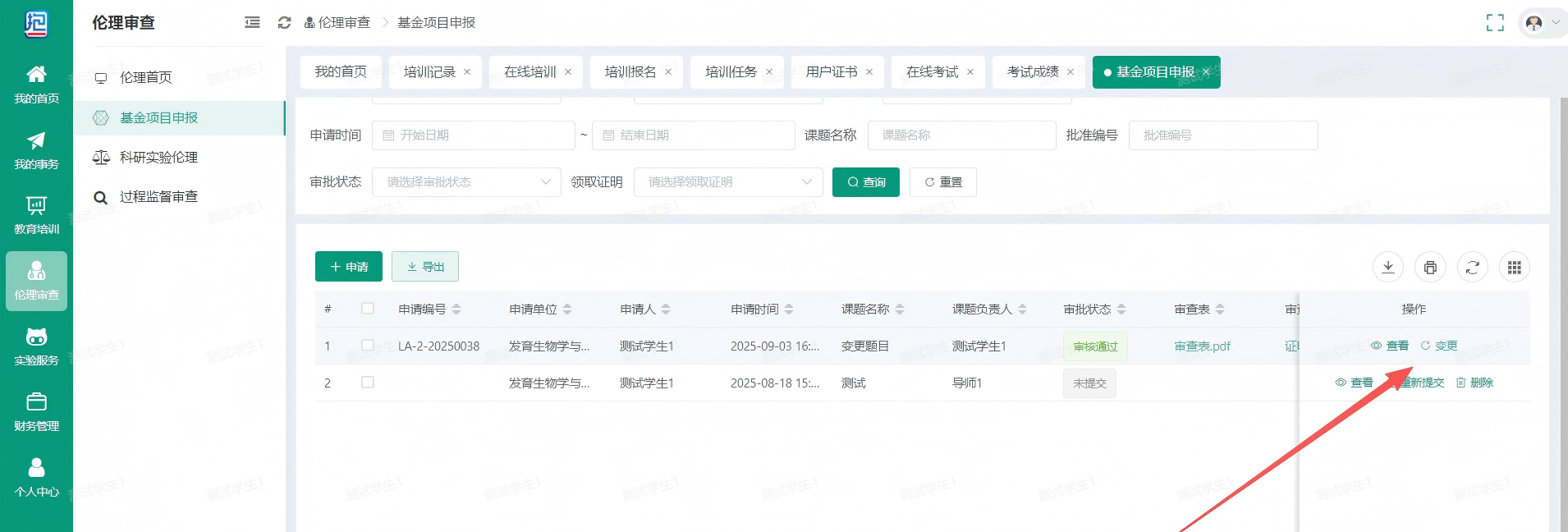The width and height of the screenshot is (1568, 532).
Task: Open user avatar dropdown menu
Action: click(1542, 23)
